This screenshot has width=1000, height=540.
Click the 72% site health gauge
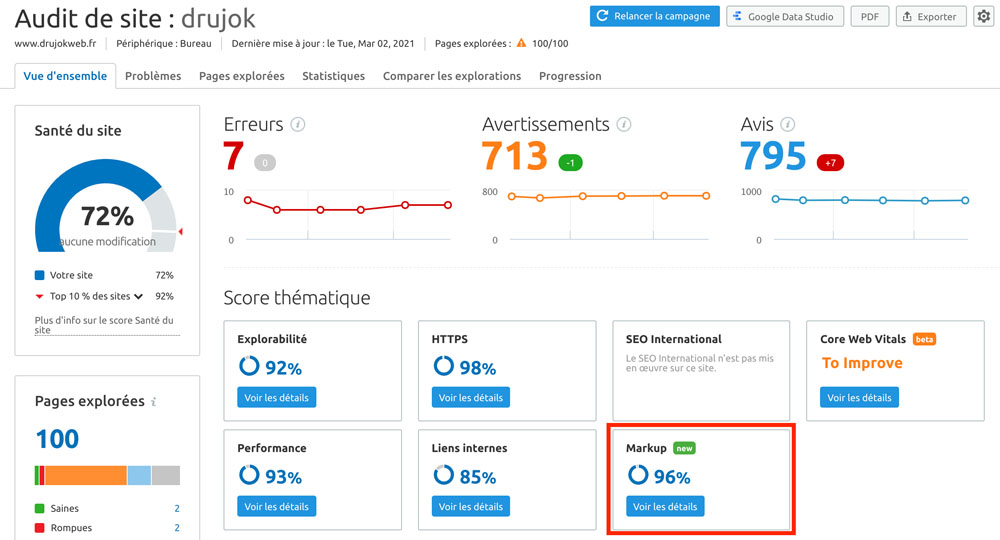point(107,205)
